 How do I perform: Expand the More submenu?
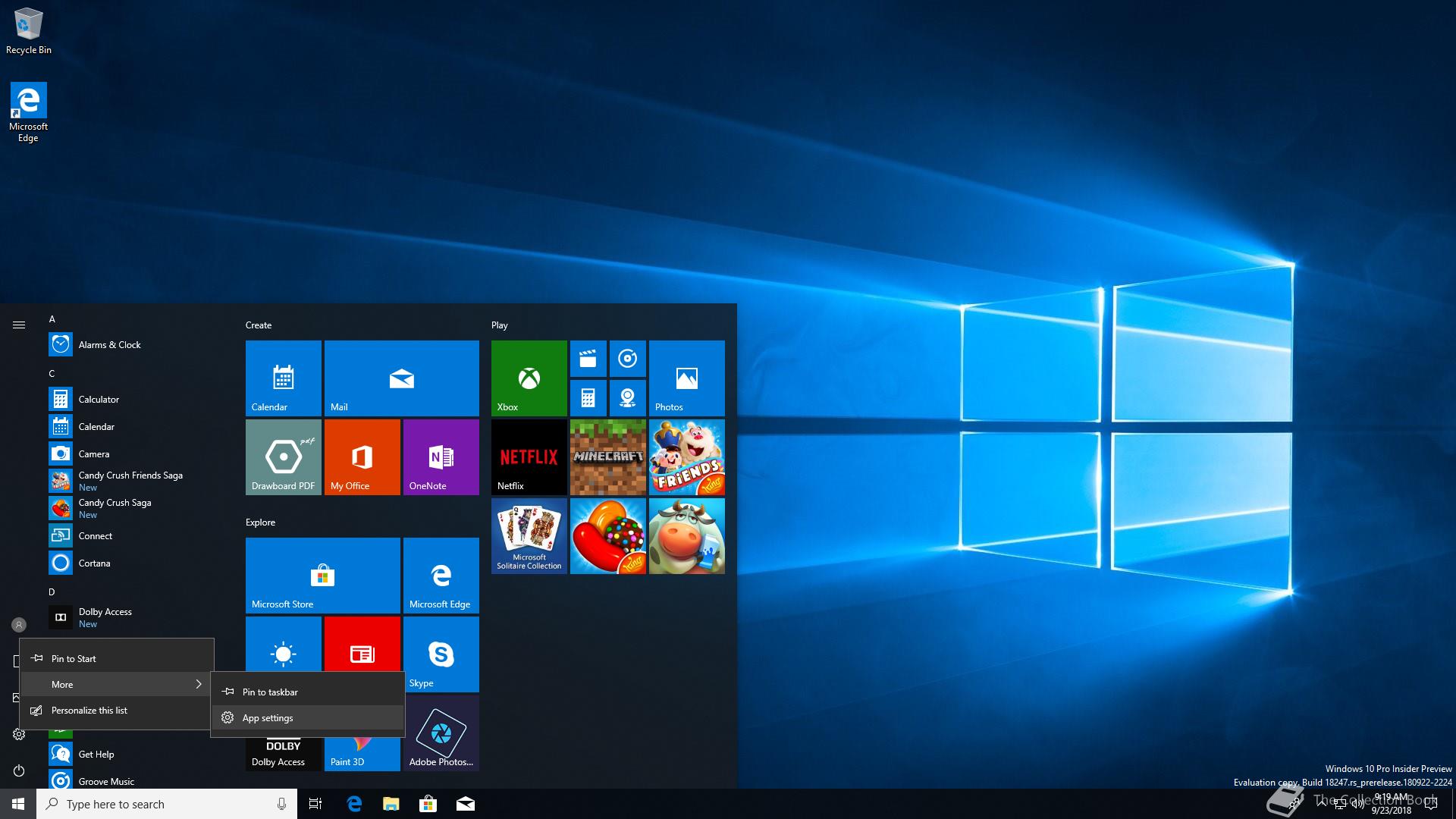117,684
